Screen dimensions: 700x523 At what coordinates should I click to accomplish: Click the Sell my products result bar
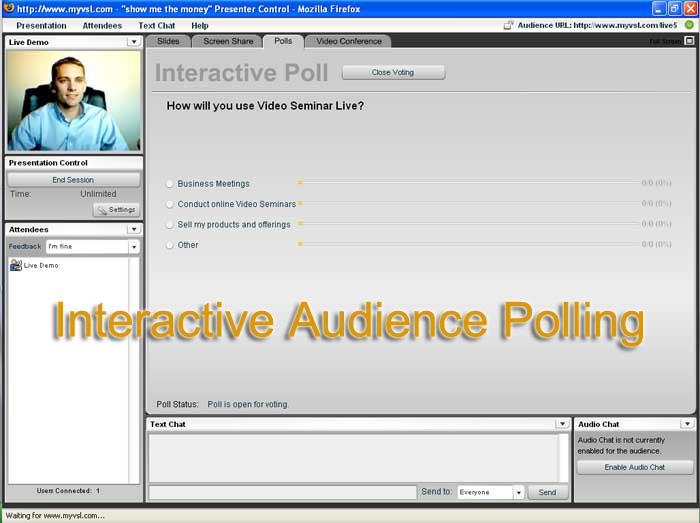pyautogui.click(x=469, y=224)
